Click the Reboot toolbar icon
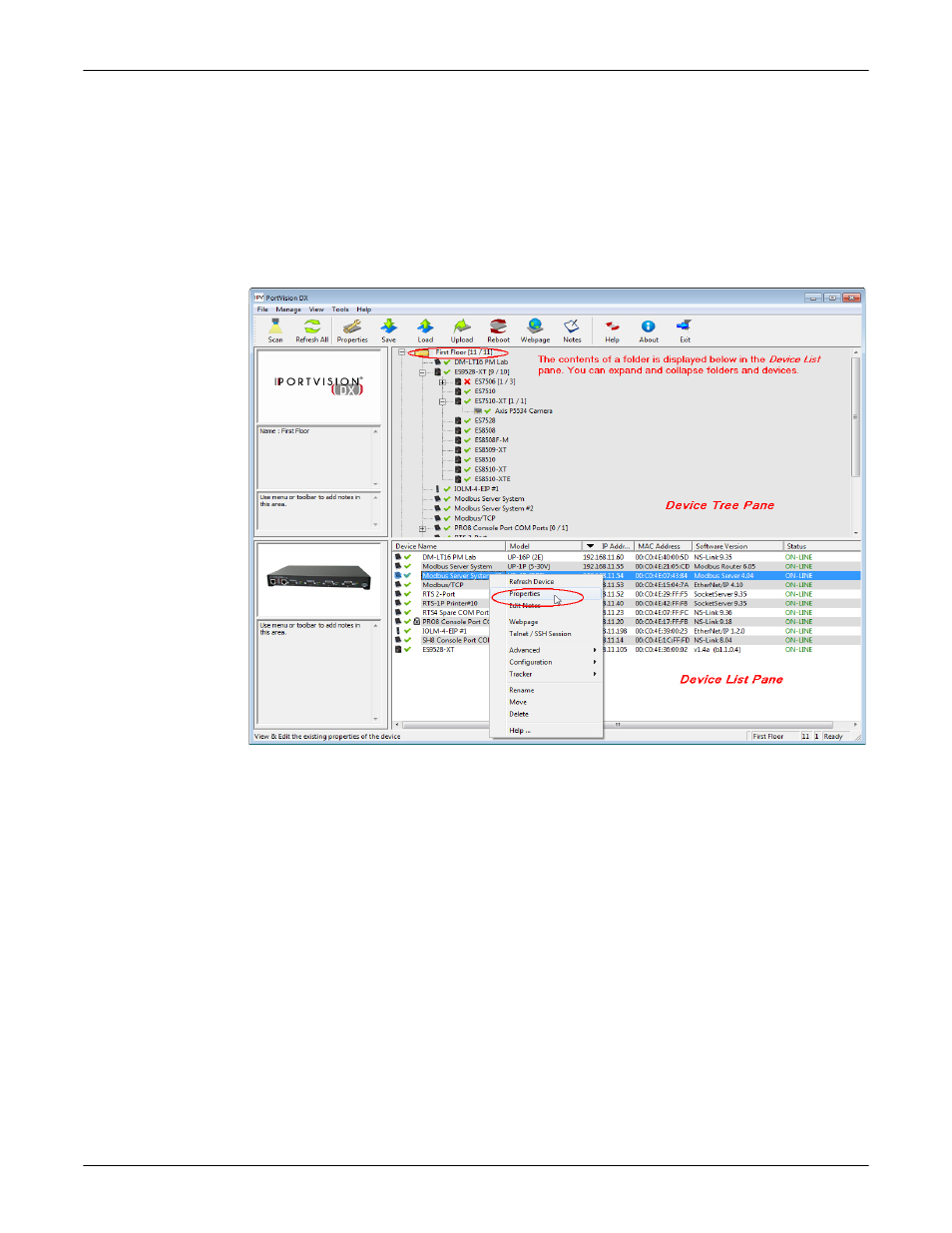 [x=498, y=330]
